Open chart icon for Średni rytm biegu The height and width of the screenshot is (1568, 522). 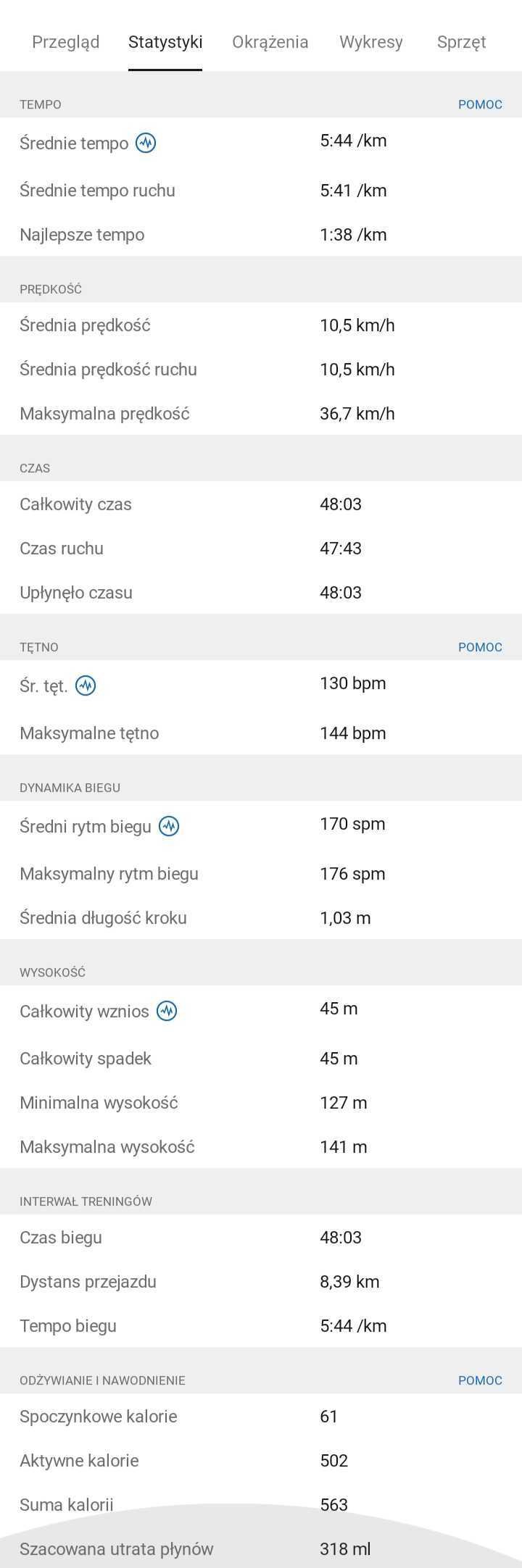click(169, 826)
